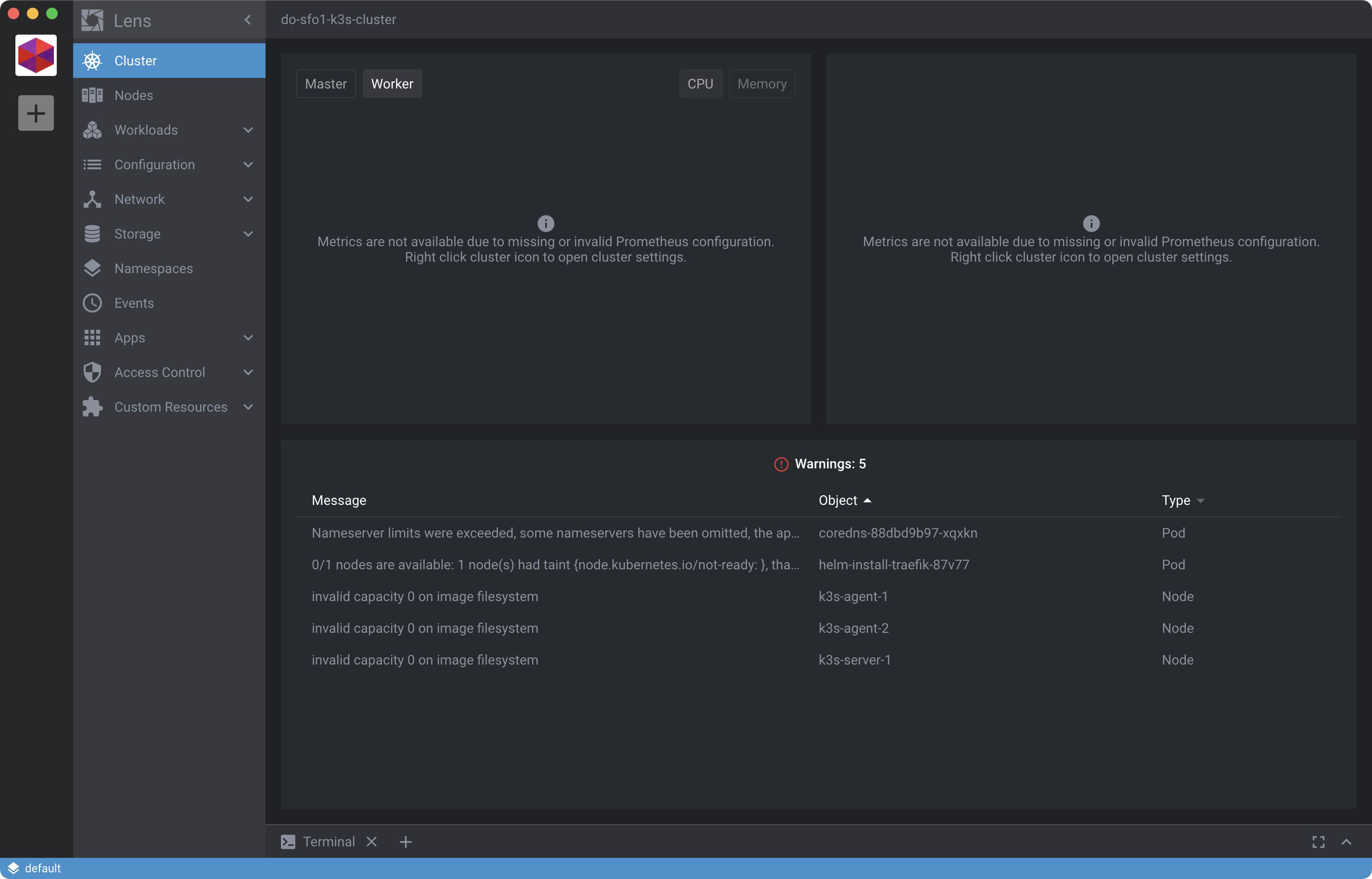Show CPU metrics
1372x879 pixels.
(700, 84)
